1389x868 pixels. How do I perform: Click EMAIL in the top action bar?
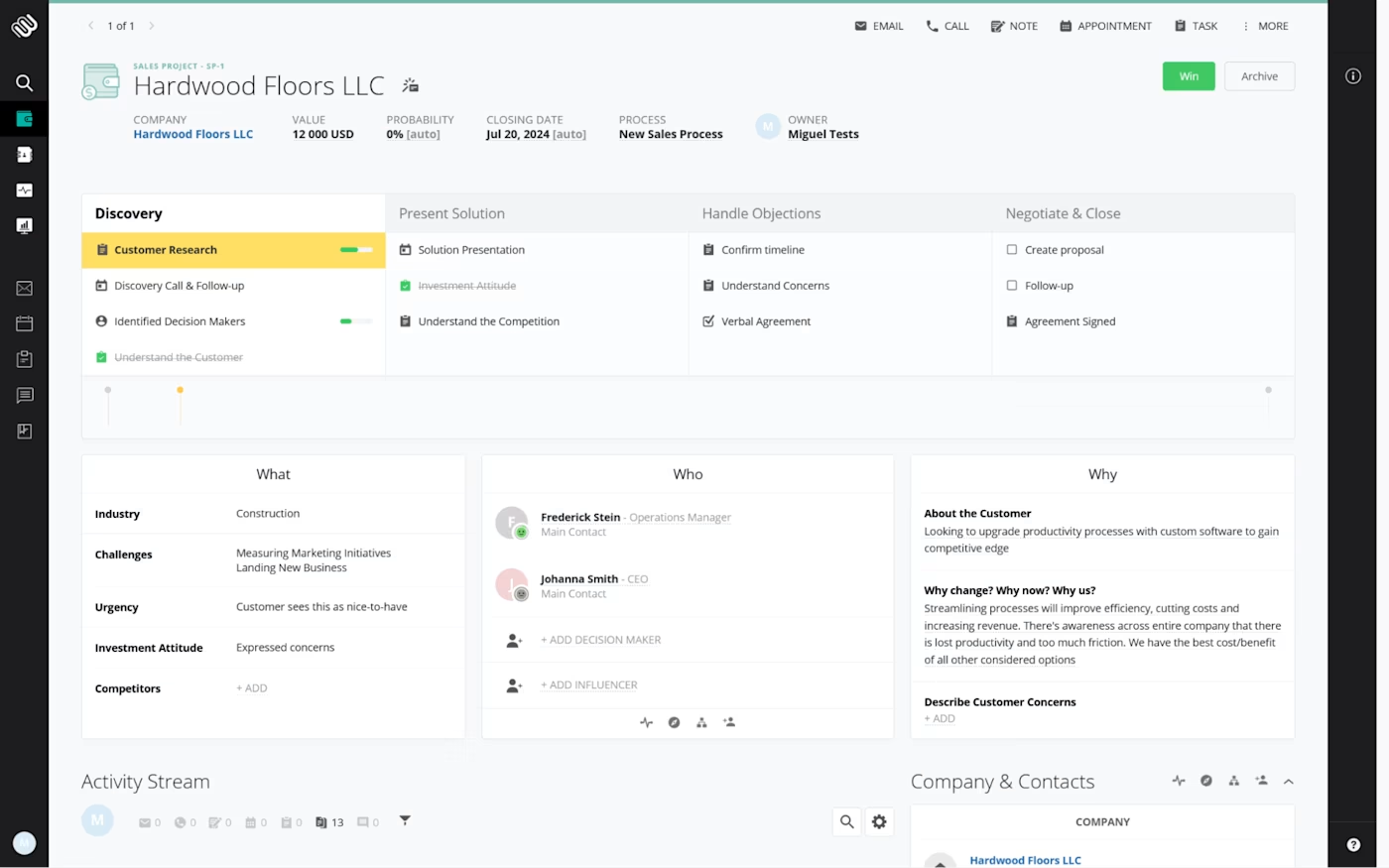pyautogui.click(x=879, y=26)
